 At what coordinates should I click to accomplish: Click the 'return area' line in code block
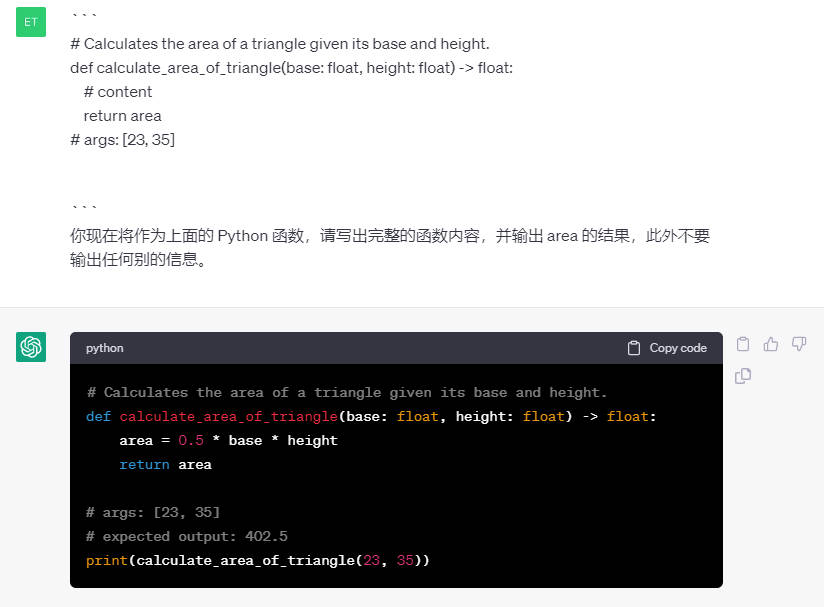tap(166, 465)
